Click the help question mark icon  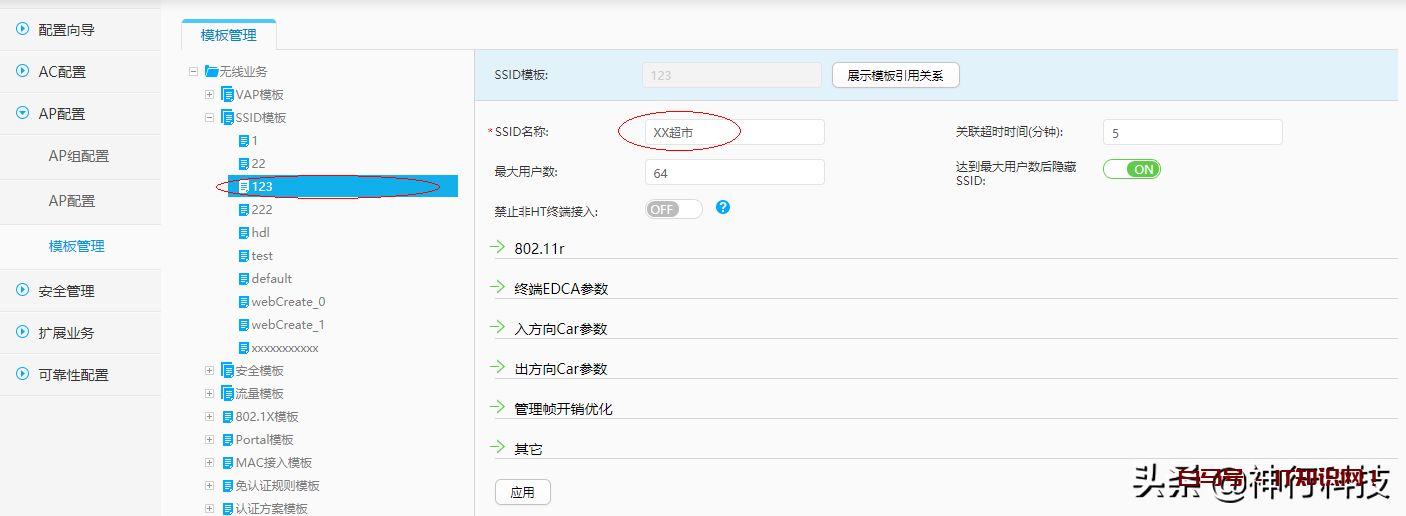click(x=723, y=207)
